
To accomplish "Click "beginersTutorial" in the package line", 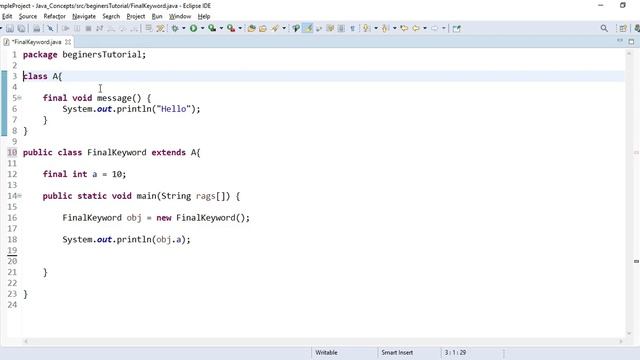I will point(102,55).
